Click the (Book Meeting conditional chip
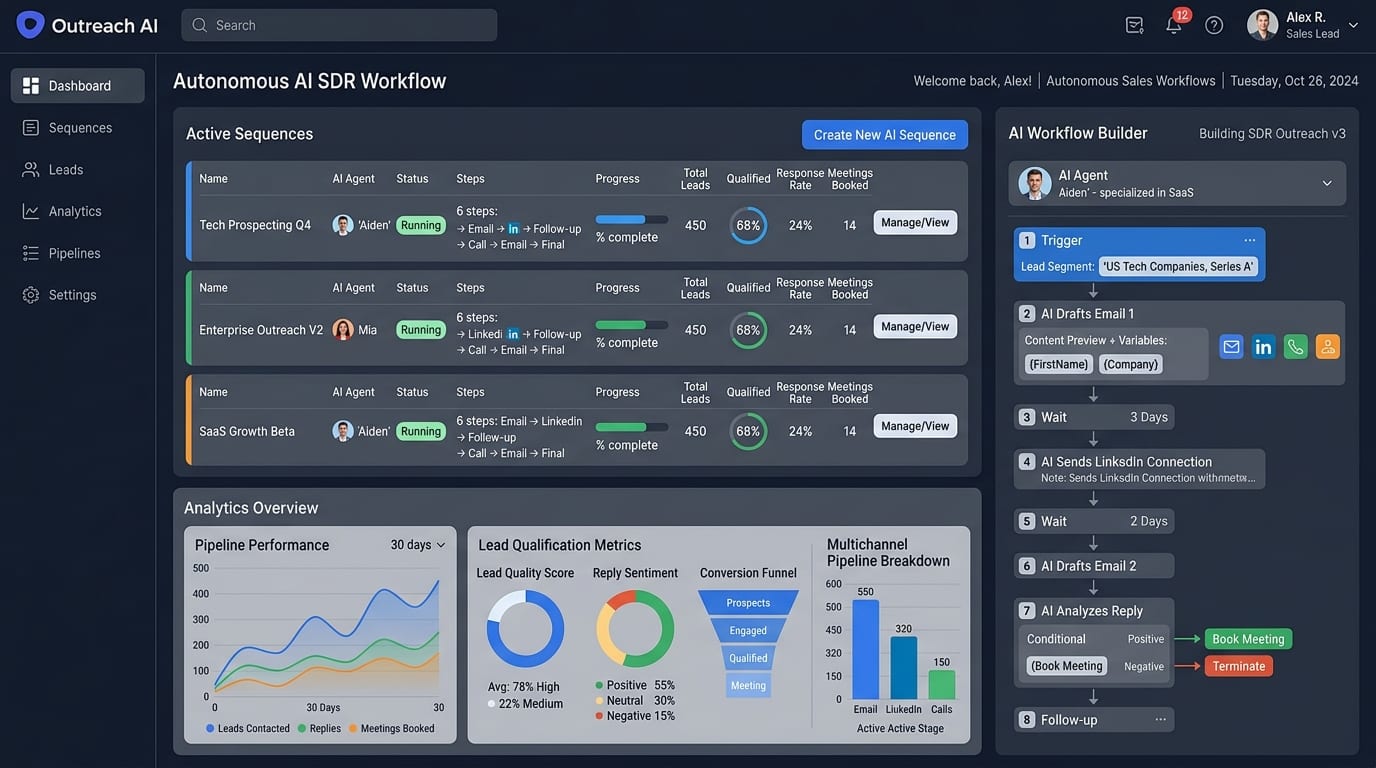Viewport: 1376px width, 768px height. (1067, 666)
